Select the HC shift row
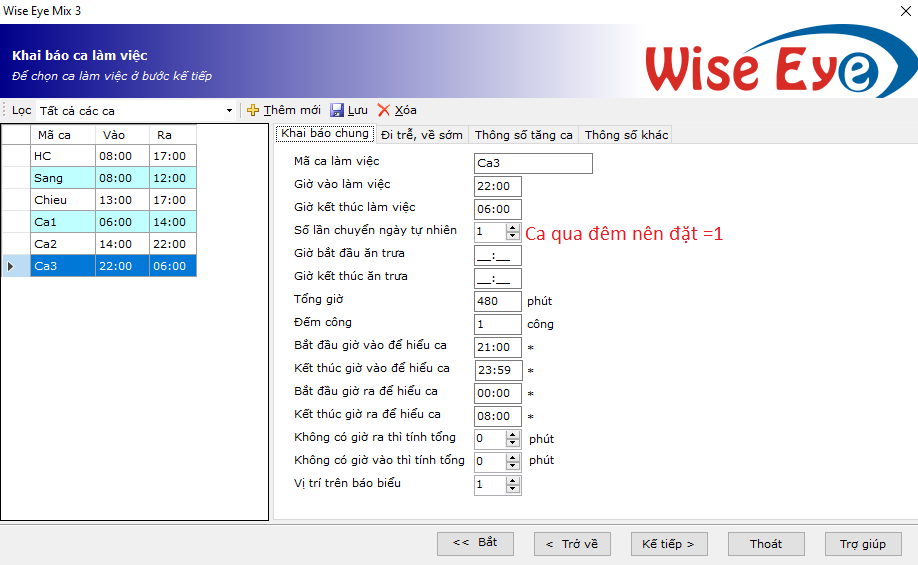The height and width of the screenshot is (565, 918). pyautogui.click(x=62, y=156)
